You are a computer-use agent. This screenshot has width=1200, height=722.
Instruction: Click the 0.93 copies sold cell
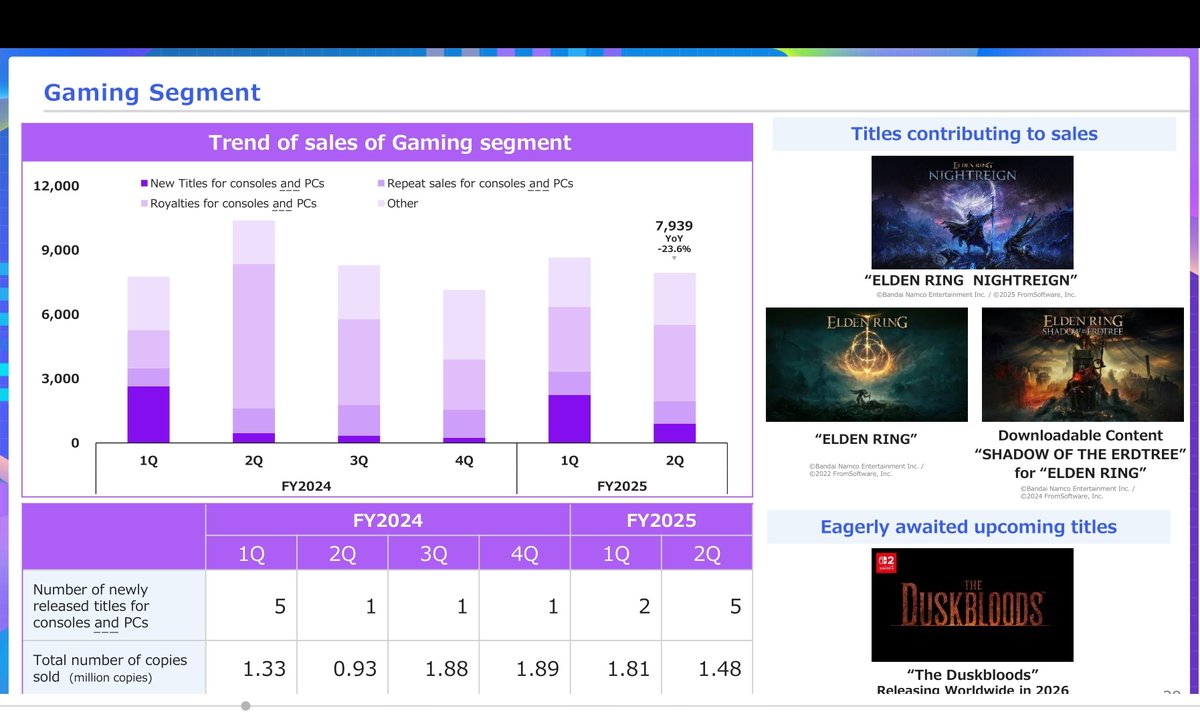[x=342, y=668]
